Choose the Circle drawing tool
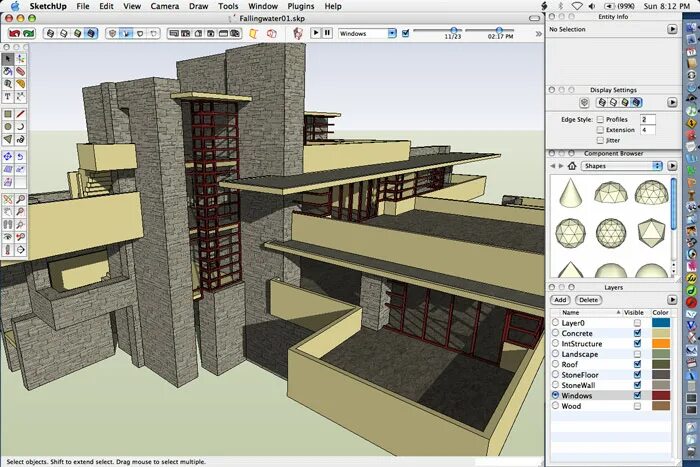Image resolution: width=700 pixels, height=467 pixels. (8, 127)
